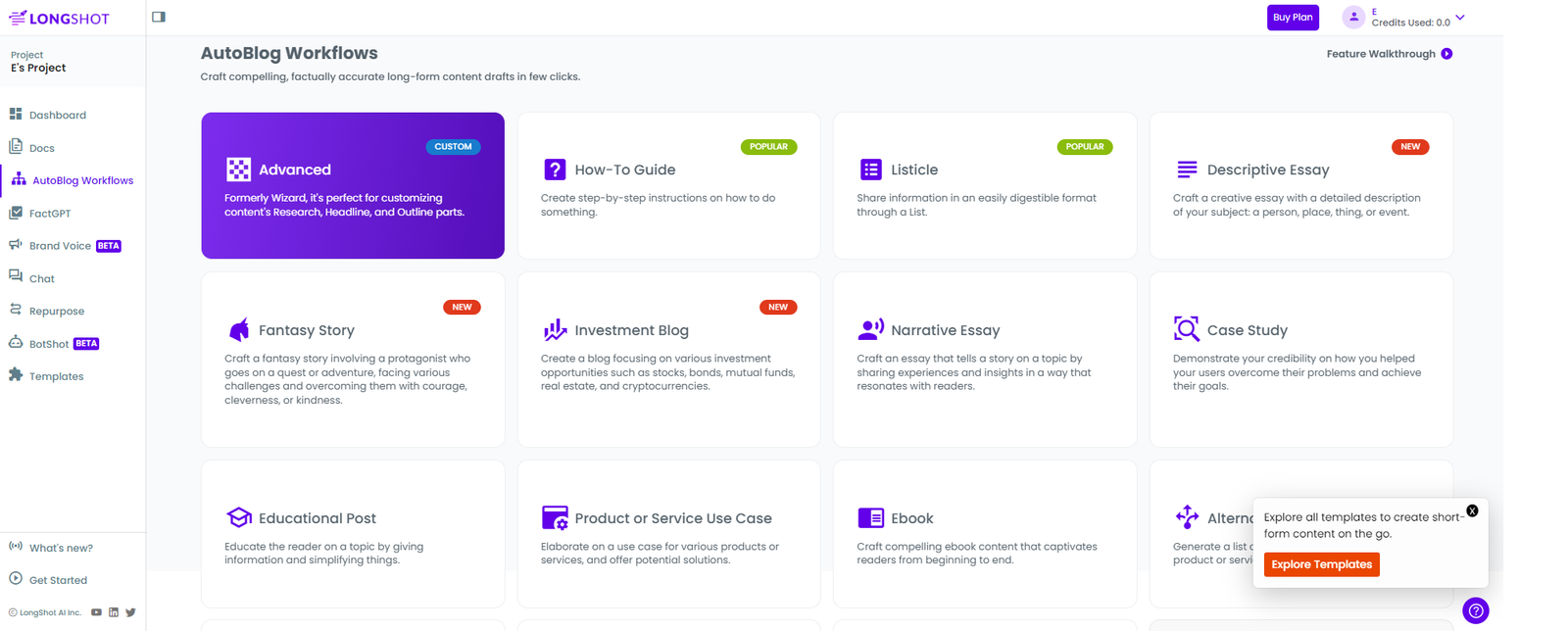The image size is (1568, 631).
Task: Click the What's new? link
Action: (61, 548)
